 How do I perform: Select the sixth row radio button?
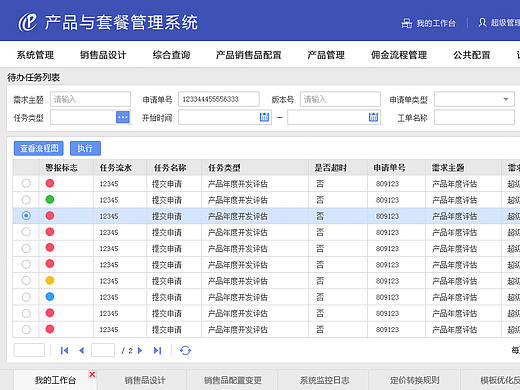click(26, 264)
